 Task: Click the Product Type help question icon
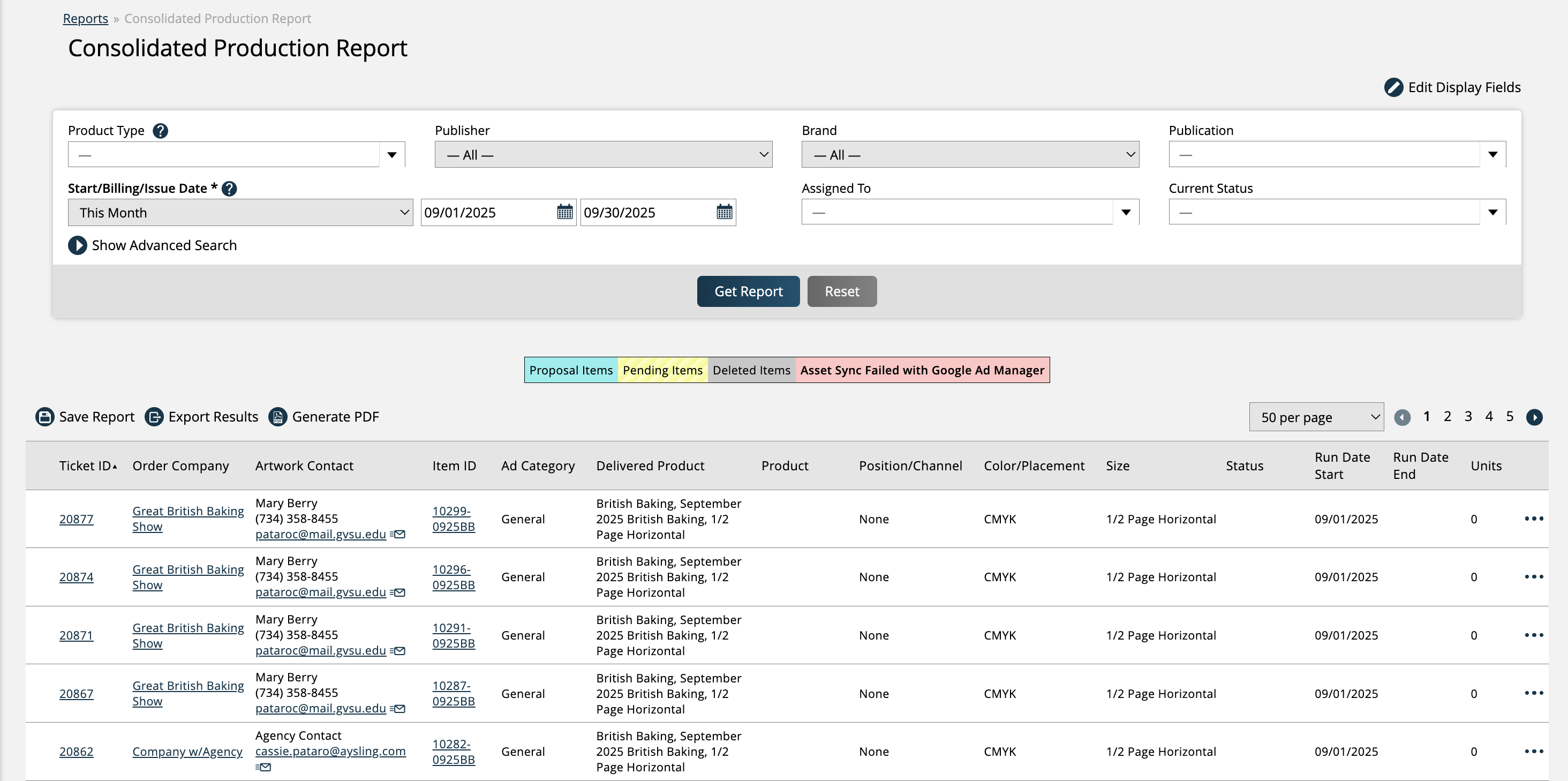(x=160, y=131)
